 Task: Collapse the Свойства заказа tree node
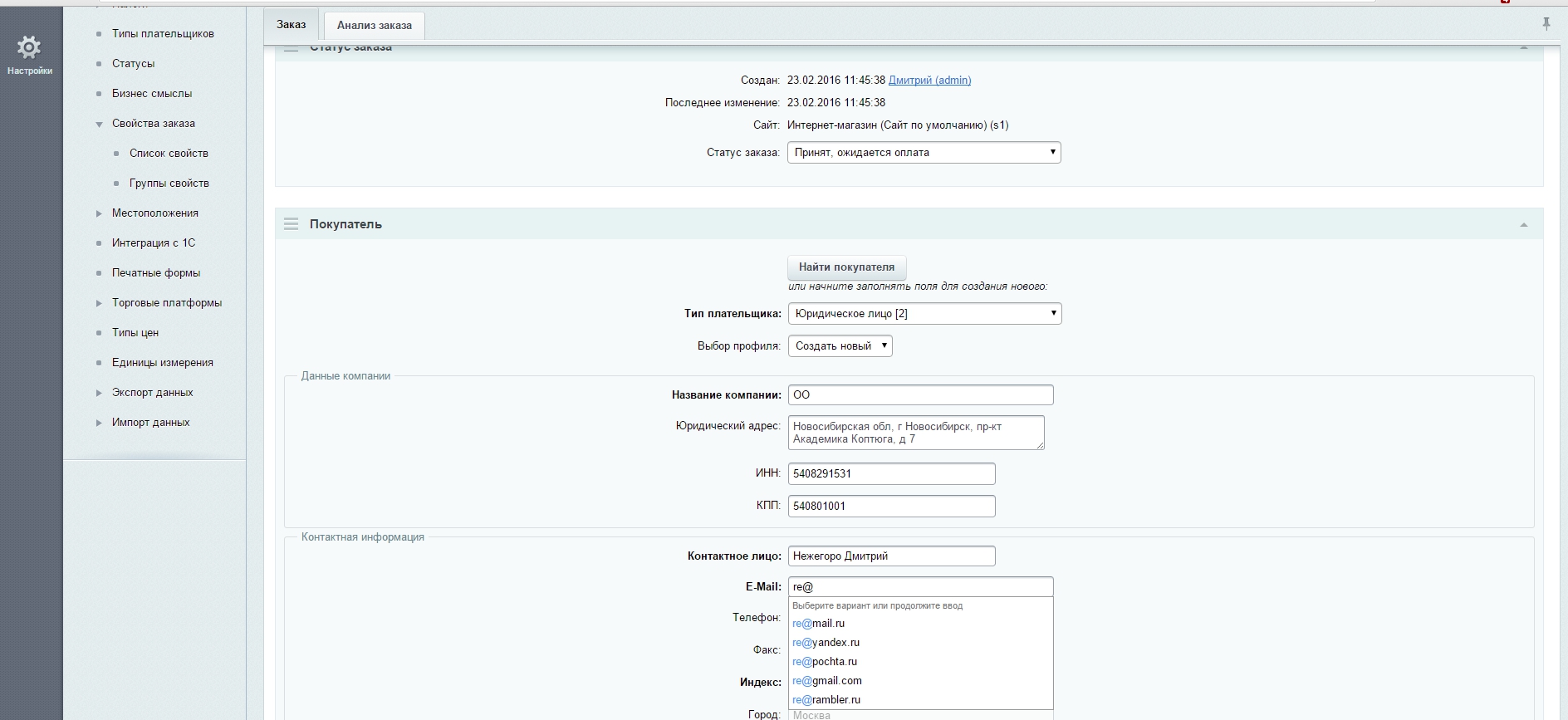click(x=99, y=124)
